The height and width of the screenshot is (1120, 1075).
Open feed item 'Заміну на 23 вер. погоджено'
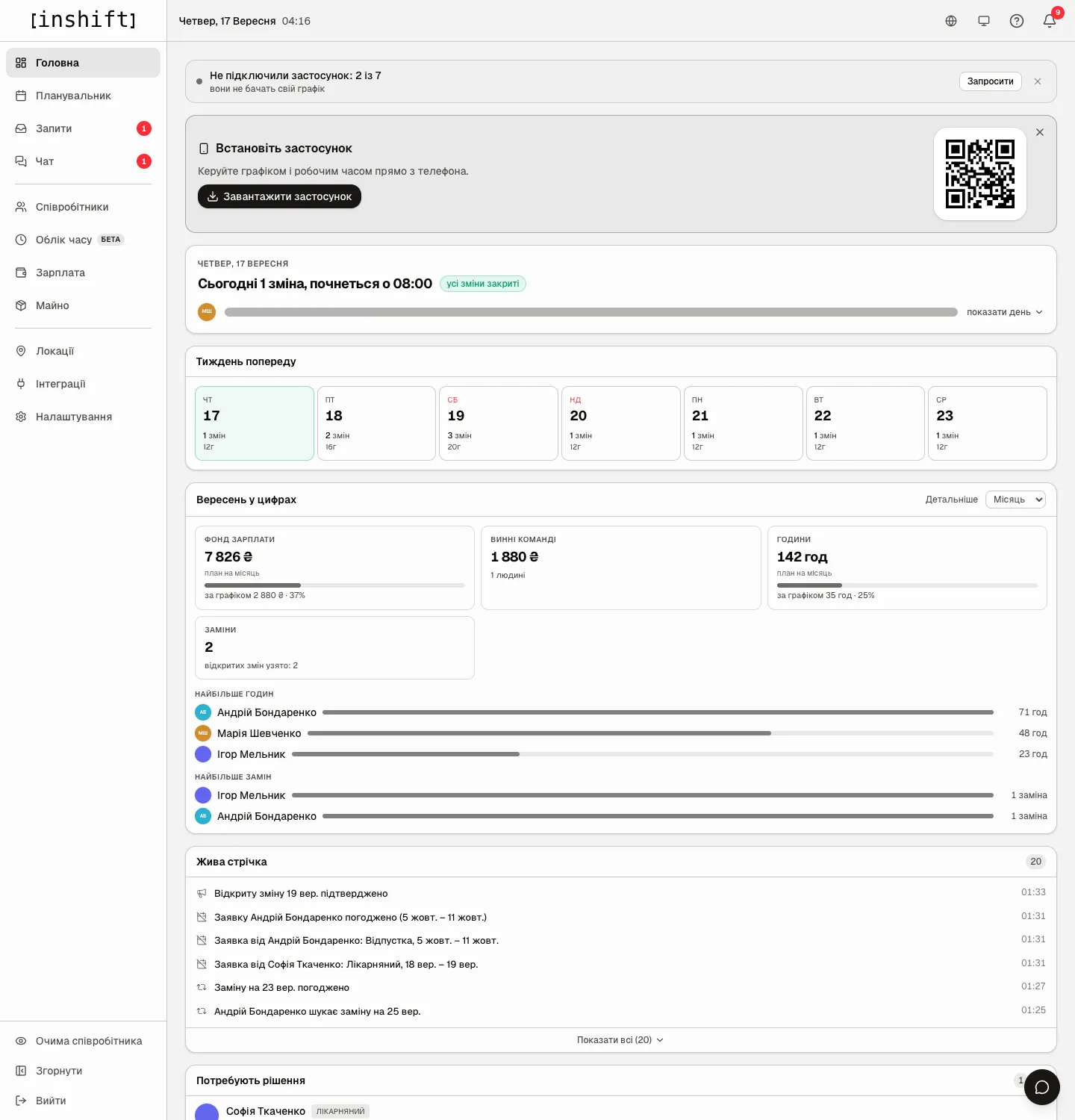click(x=621, y=987)
